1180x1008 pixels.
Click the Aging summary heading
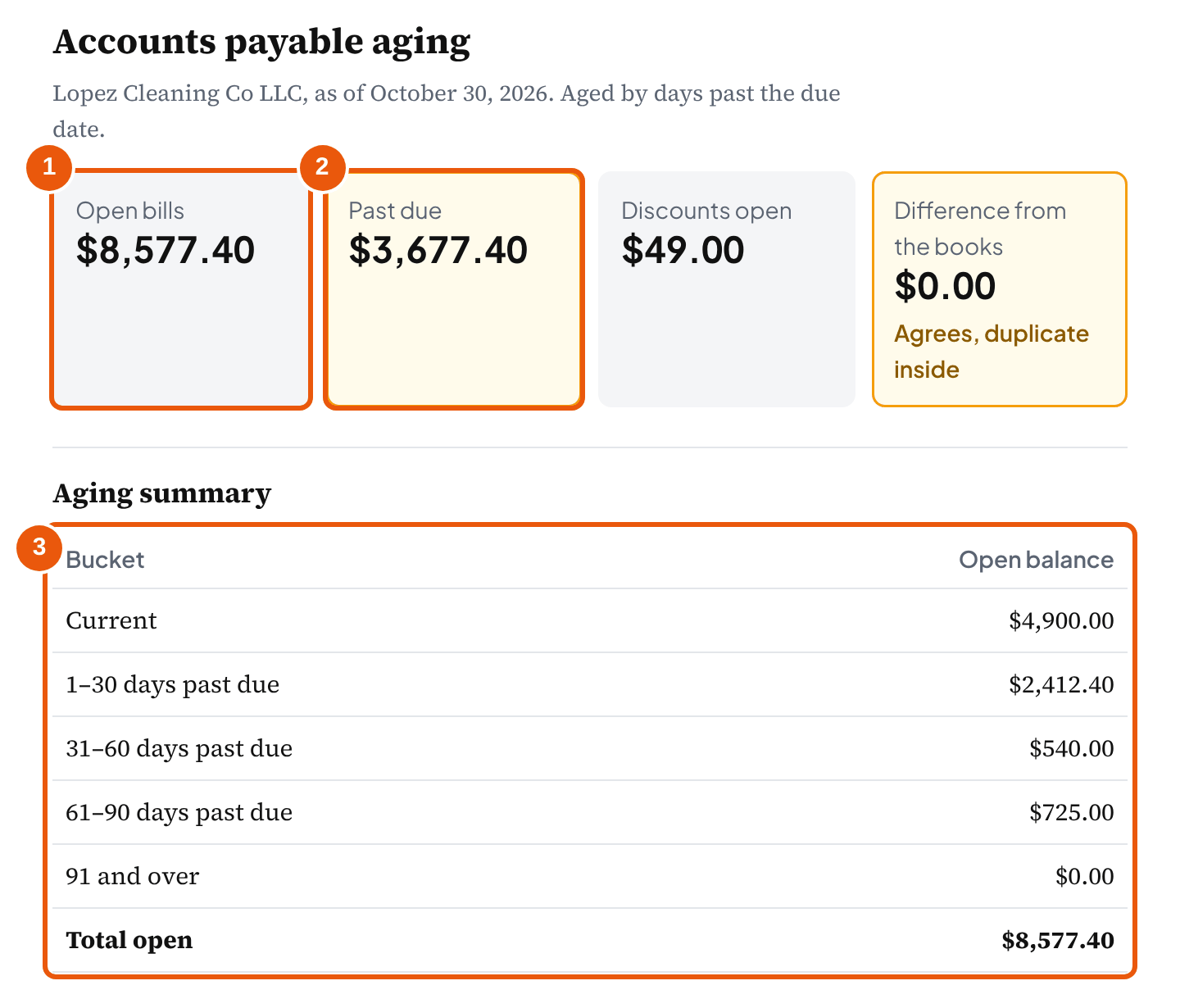(162, 493)
